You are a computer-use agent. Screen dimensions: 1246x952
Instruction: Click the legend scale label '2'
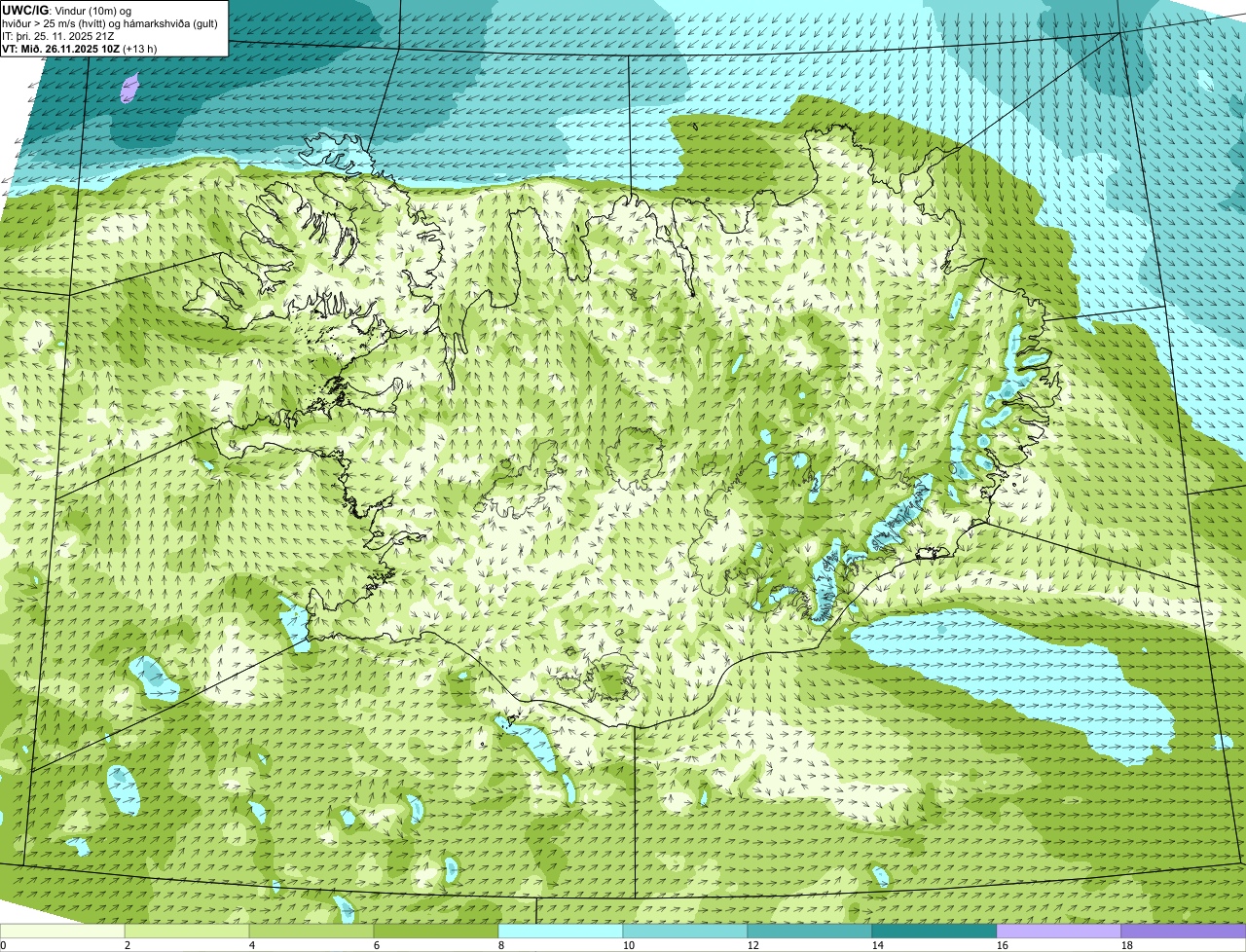[x=128, y=945]
